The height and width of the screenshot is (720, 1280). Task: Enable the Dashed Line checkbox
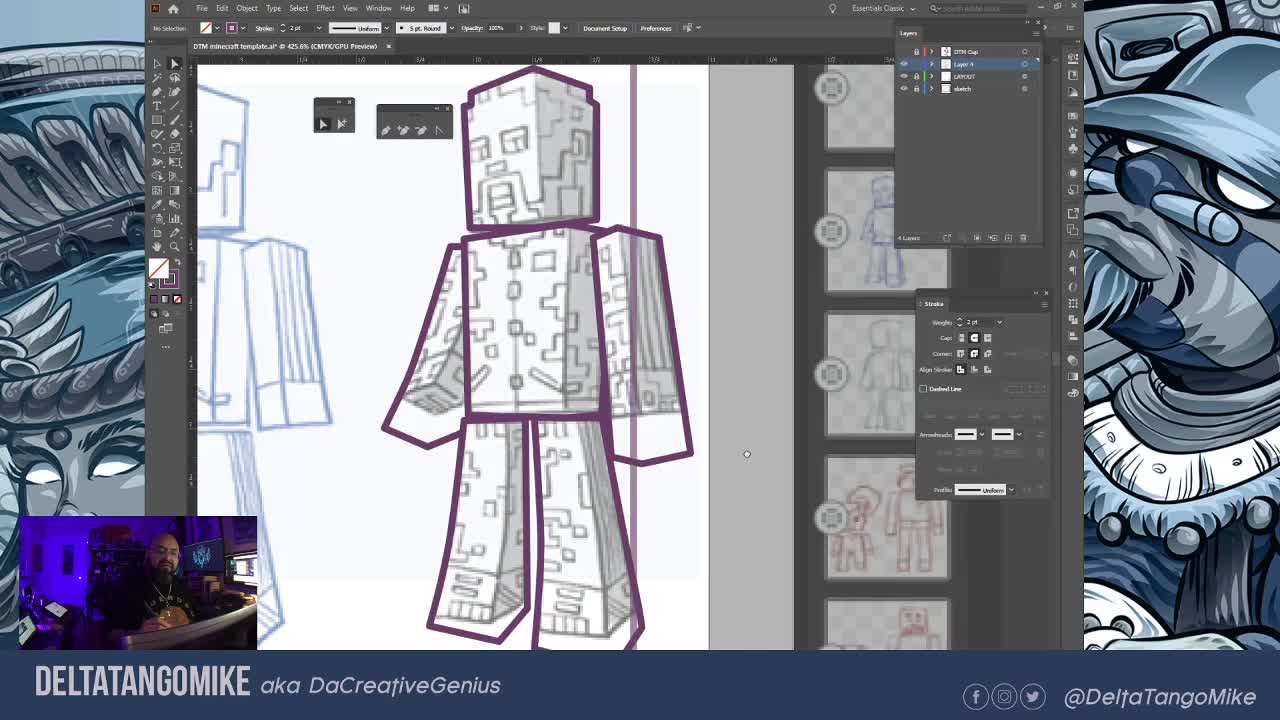(x=923, y=389)
